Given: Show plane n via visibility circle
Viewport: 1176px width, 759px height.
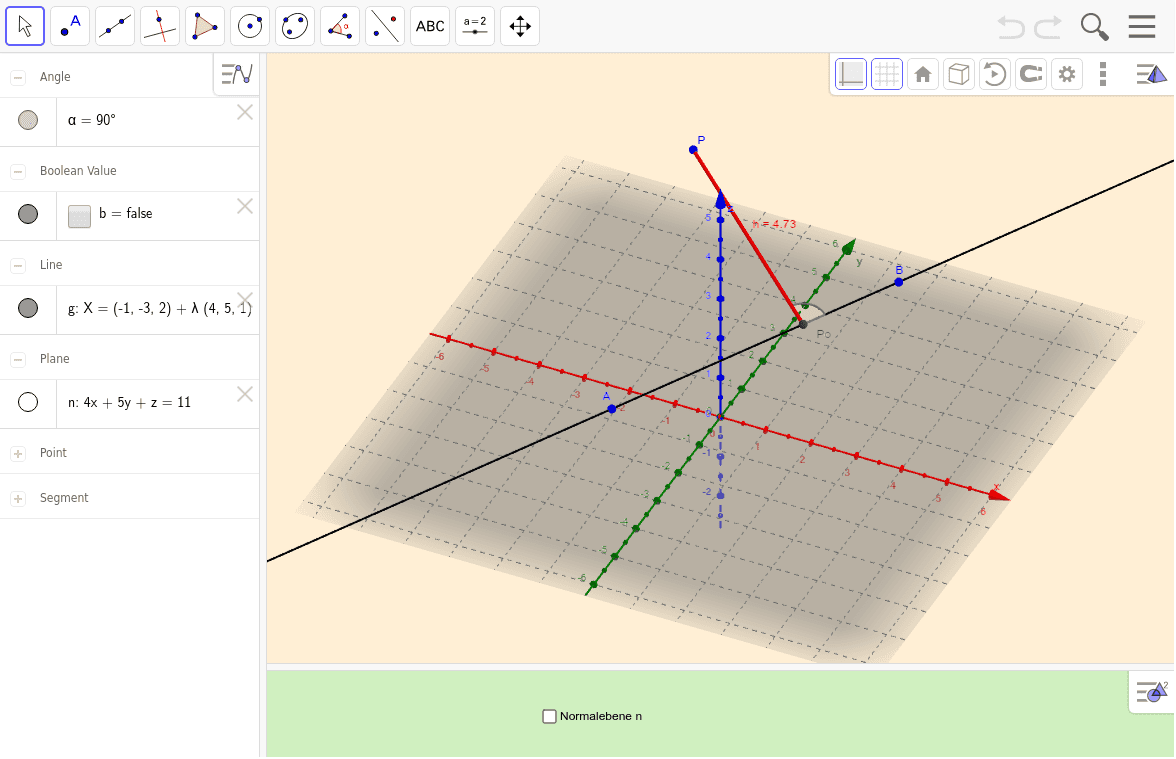Looking at the screenshot, I should pos(28,402).
